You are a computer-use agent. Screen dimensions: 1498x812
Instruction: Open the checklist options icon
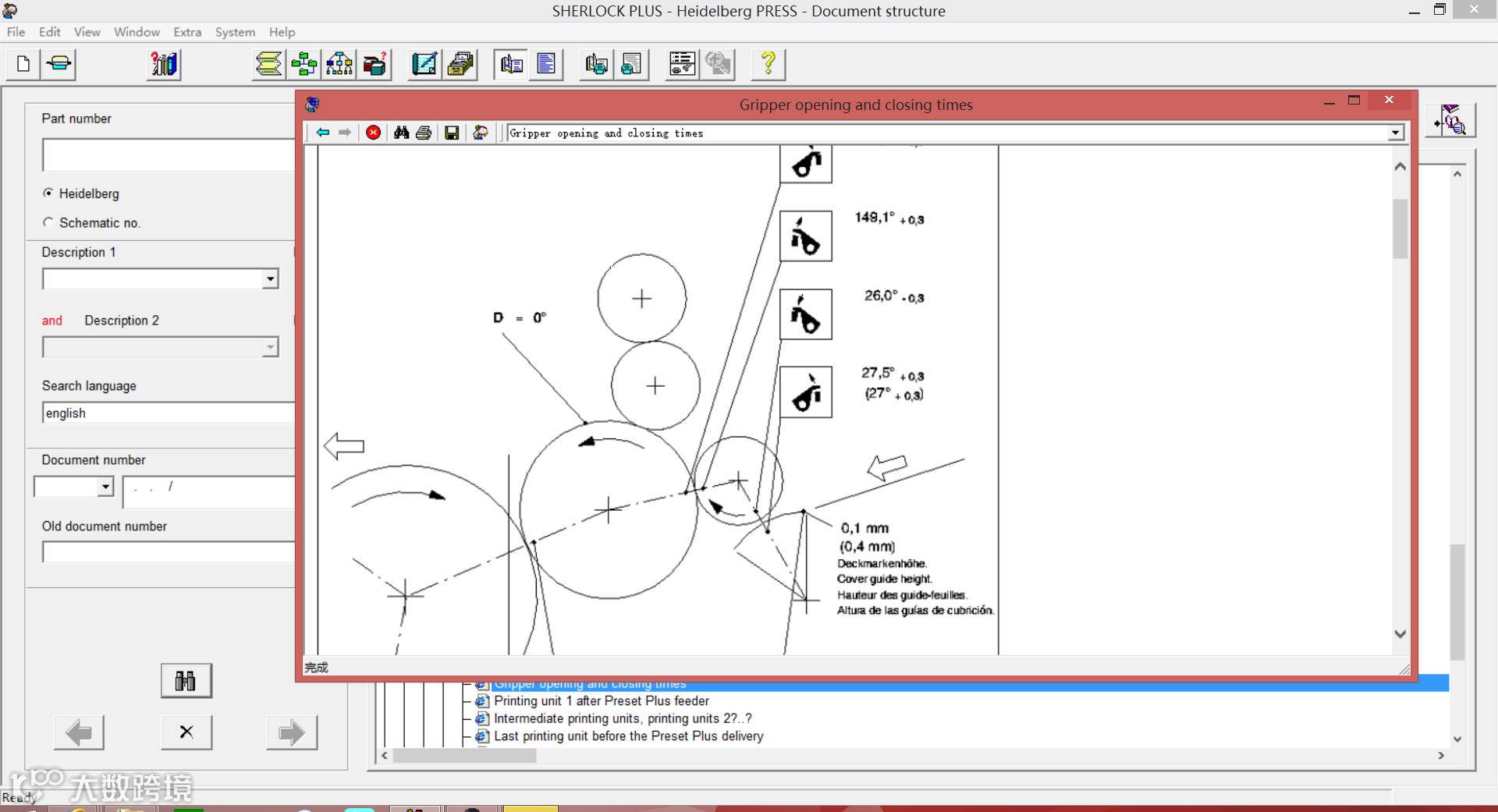pos(683,64)
